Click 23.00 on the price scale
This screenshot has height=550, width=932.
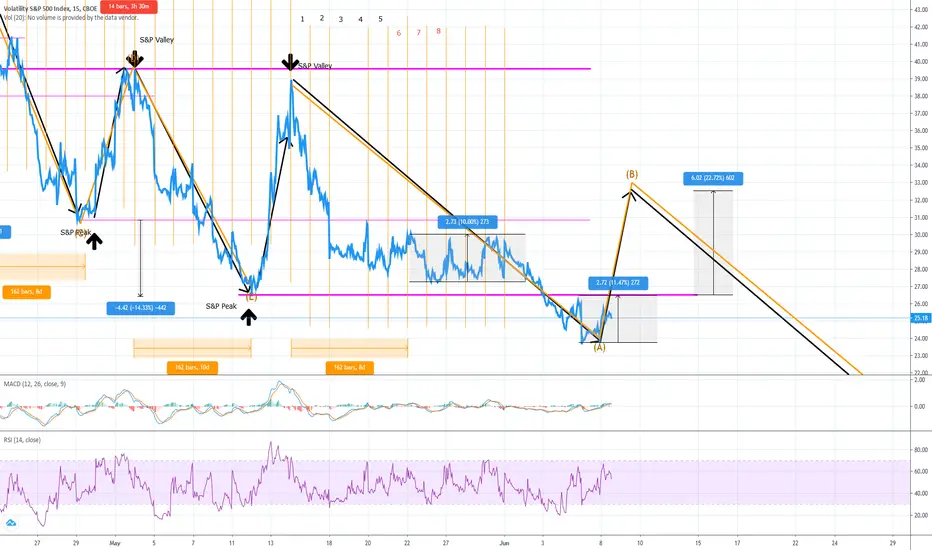click(921, 356)
